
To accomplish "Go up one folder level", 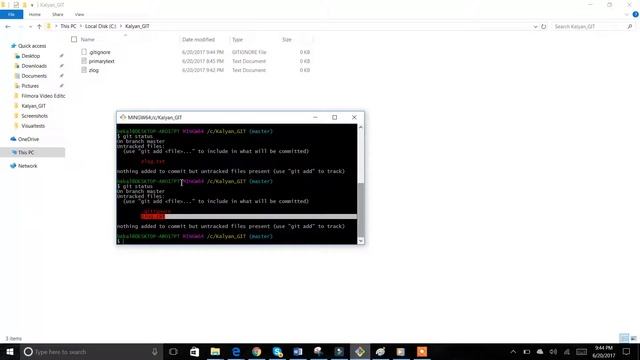I will 39,27.
